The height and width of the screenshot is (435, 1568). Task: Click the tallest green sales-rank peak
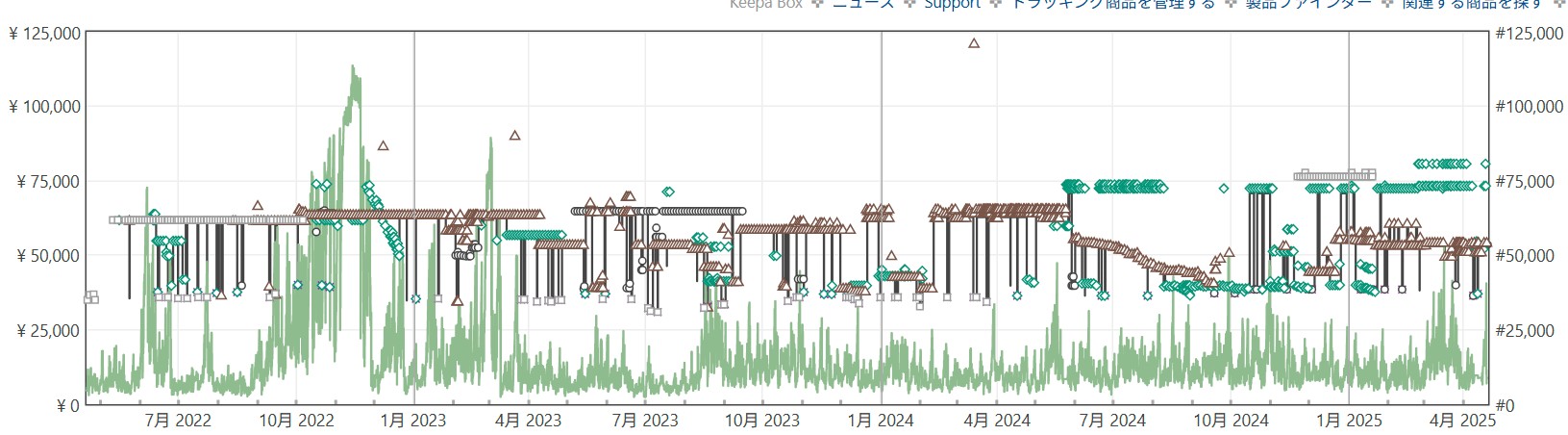[x=354, y=69]
